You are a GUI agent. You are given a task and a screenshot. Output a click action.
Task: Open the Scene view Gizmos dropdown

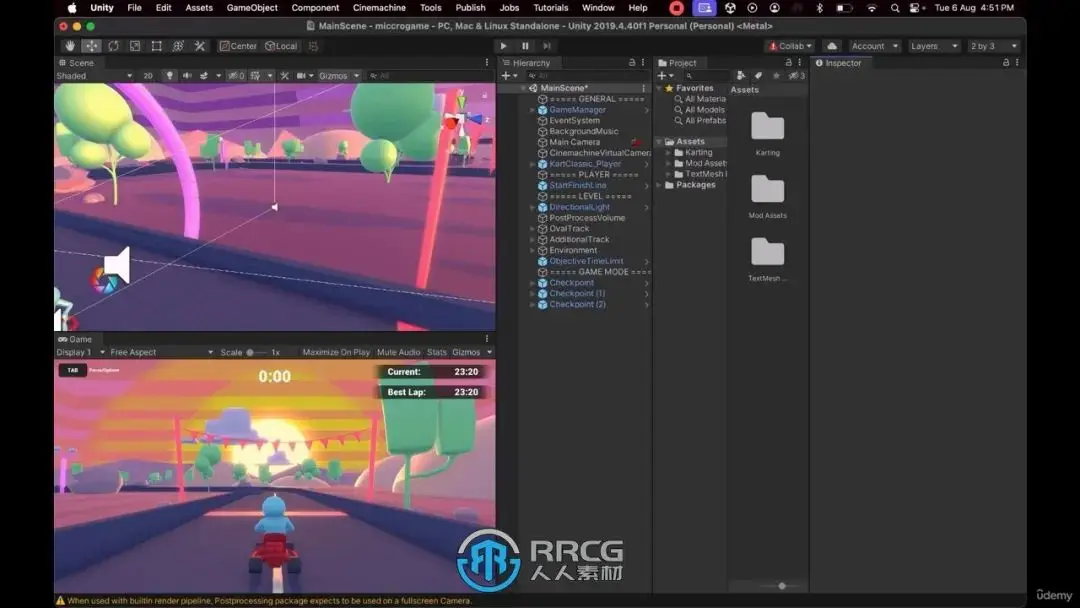(x=339, y=76)
